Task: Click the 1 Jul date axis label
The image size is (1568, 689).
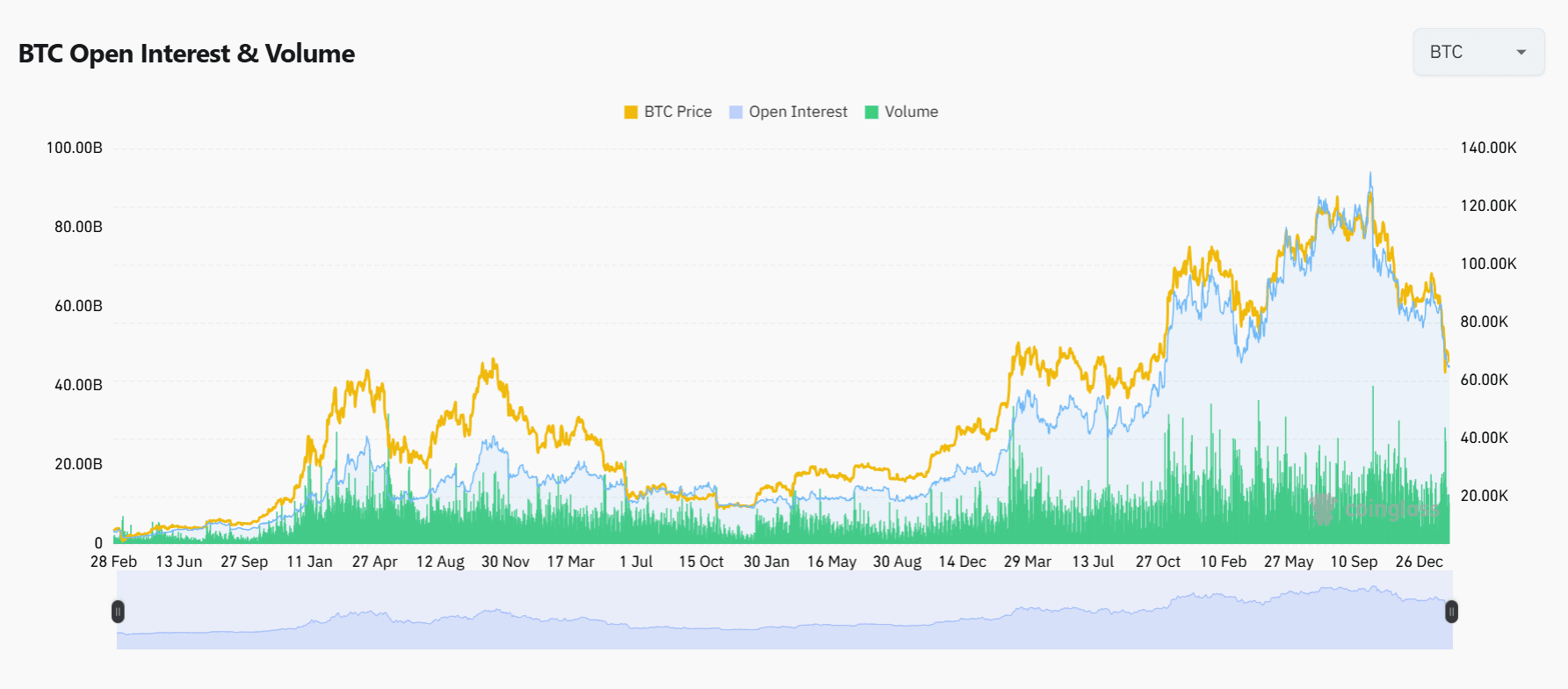Action: click(636, 562)
